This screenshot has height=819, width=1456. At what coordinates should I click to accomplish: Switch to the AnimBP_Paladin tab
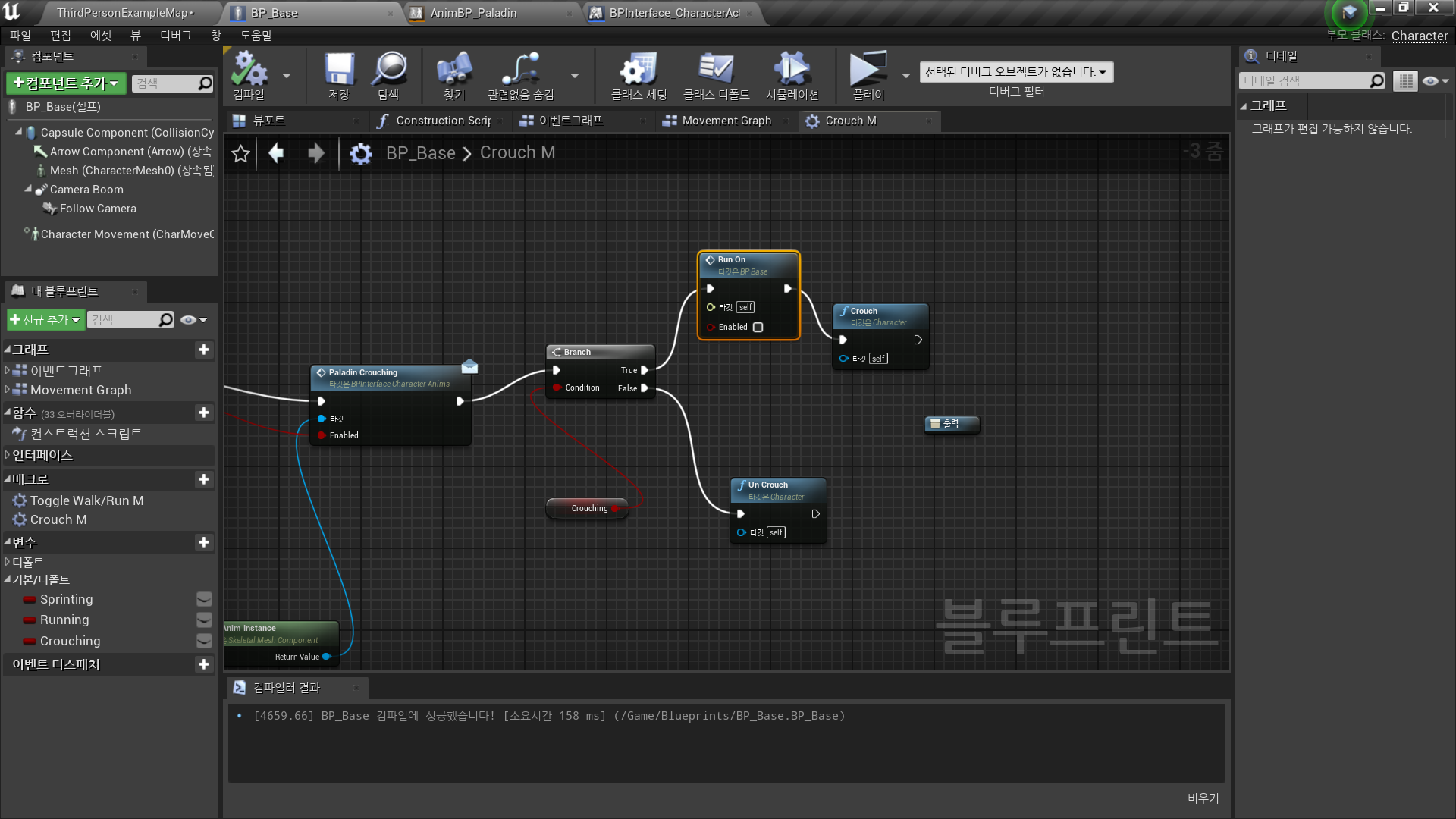pyautogui.click(x=474, y=13)
